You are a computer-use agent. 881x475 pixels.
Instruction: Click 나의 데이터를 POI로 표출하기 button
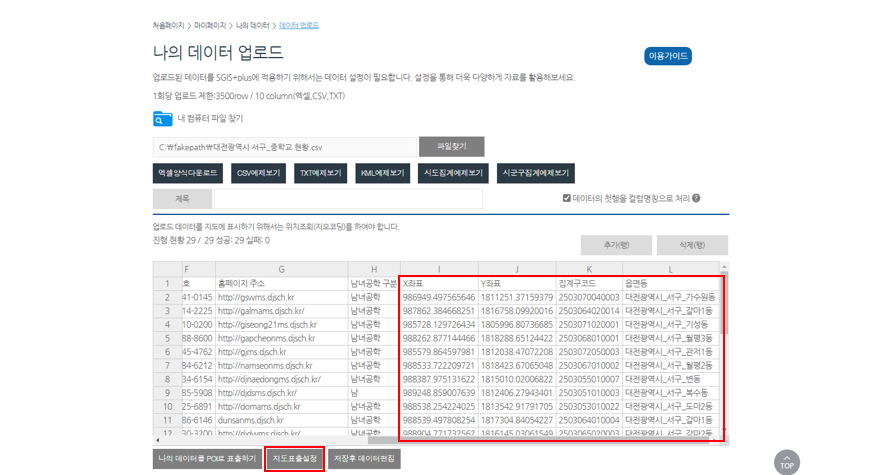pos(207,459)
